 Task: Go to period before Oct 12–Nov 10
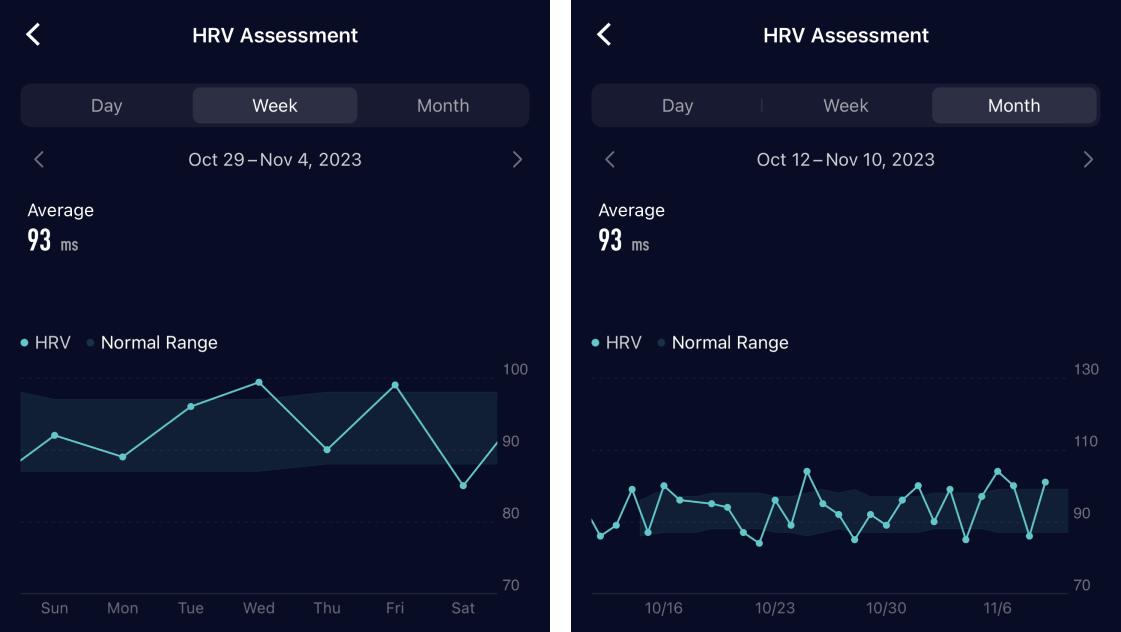[610, 159]
